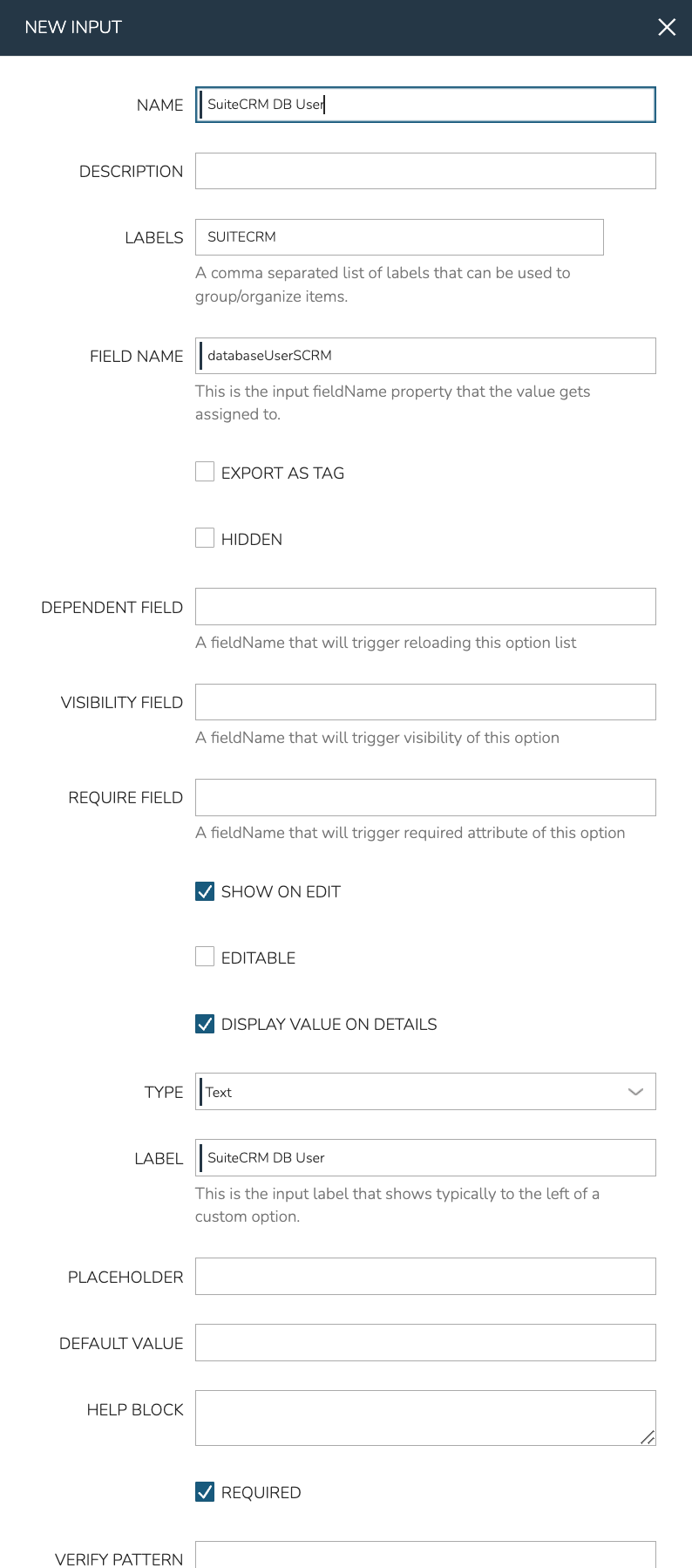Focus the DEPENDENT FIELD input
Viewport: 692px width, 1568px height.
[425, 605]
